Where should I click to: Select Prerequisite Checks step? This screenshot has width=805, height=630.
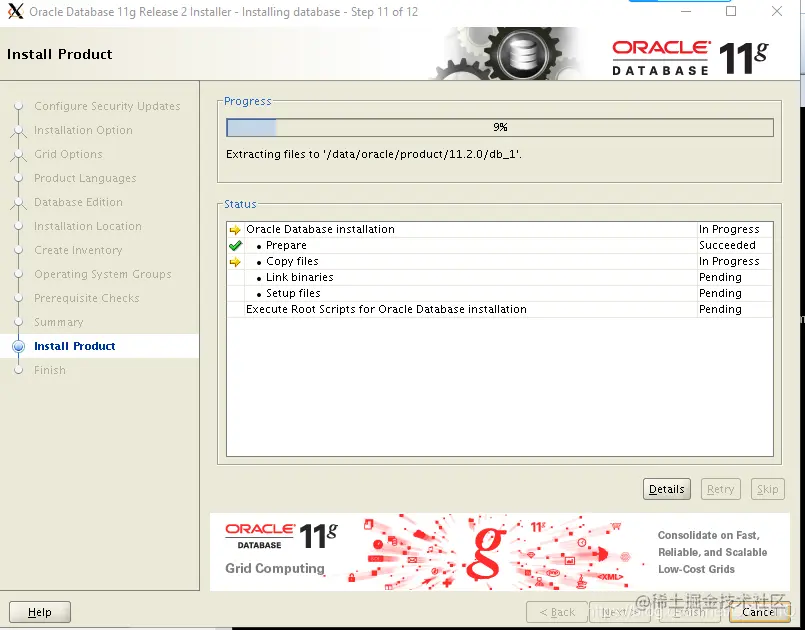pyautogui.click(x=87, y=298)
